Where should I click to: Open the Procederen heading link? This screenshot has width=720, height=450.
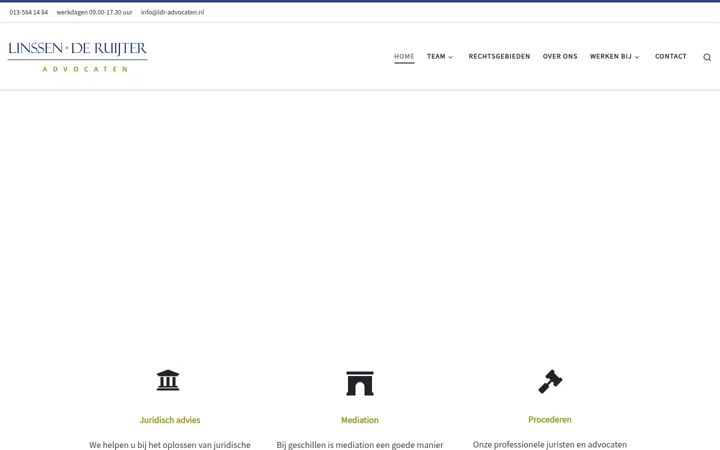pos(550,419)
